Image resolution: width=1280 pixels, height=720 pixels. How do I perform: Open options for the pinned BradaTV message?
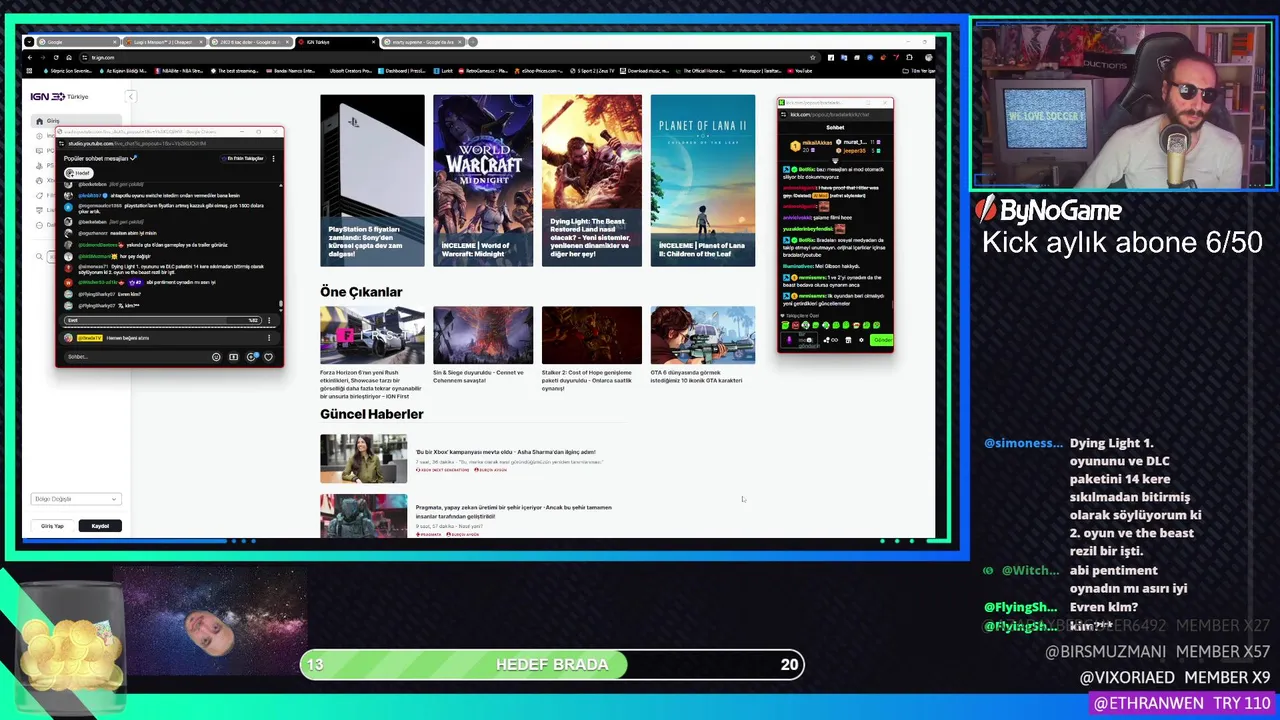click(x=268, y=338)
